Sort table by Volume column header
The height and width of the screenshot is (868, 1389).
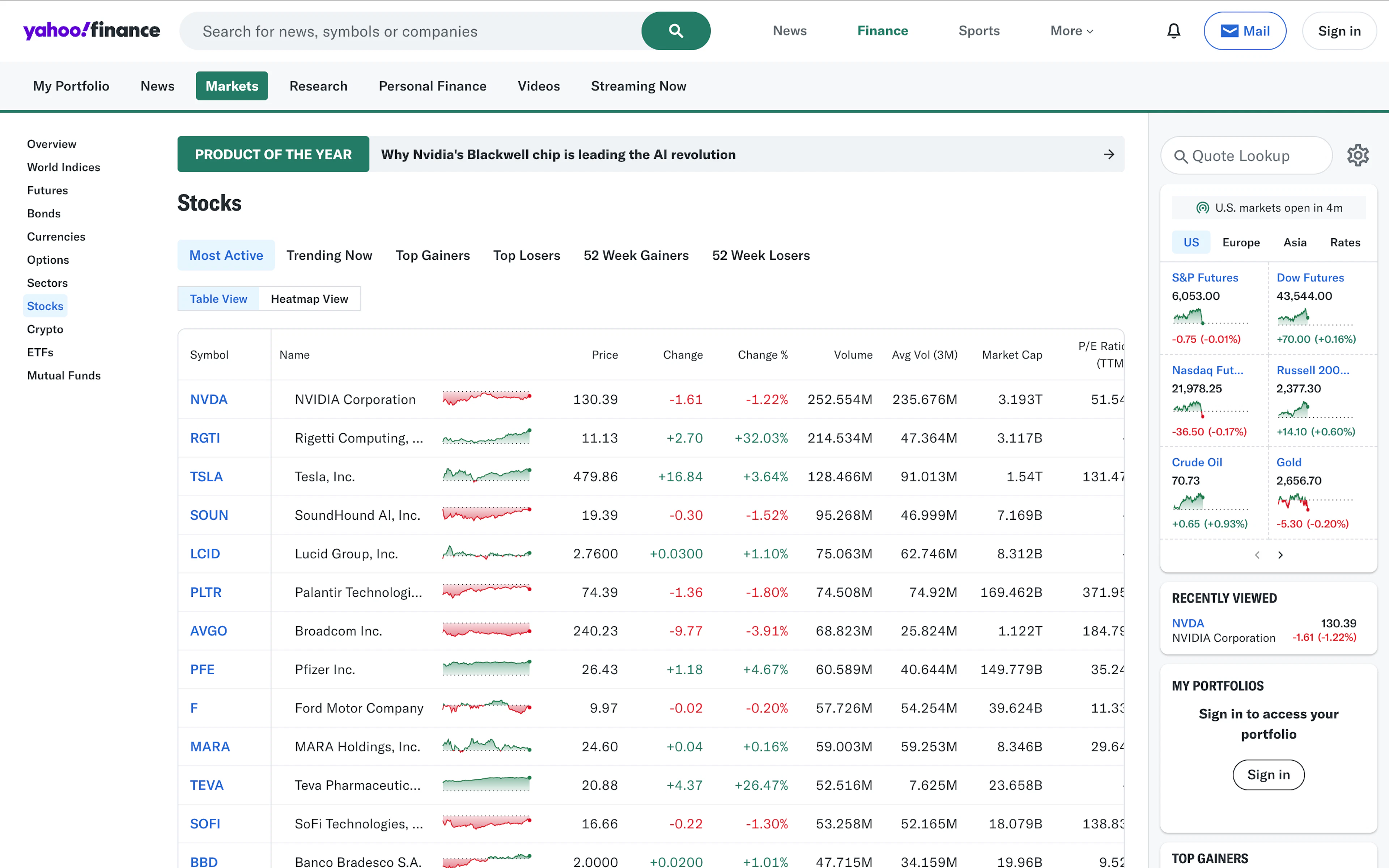coord(853,355)
